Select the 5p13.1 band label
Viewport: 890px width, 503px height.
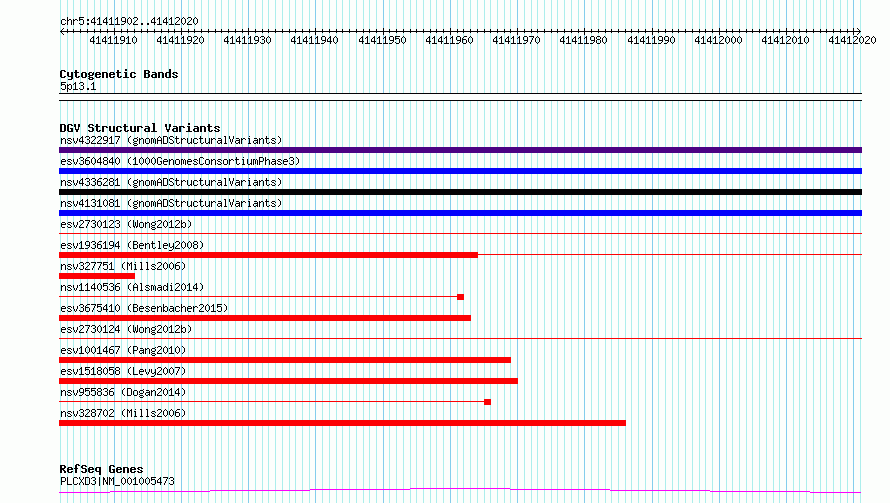(78, 86)
